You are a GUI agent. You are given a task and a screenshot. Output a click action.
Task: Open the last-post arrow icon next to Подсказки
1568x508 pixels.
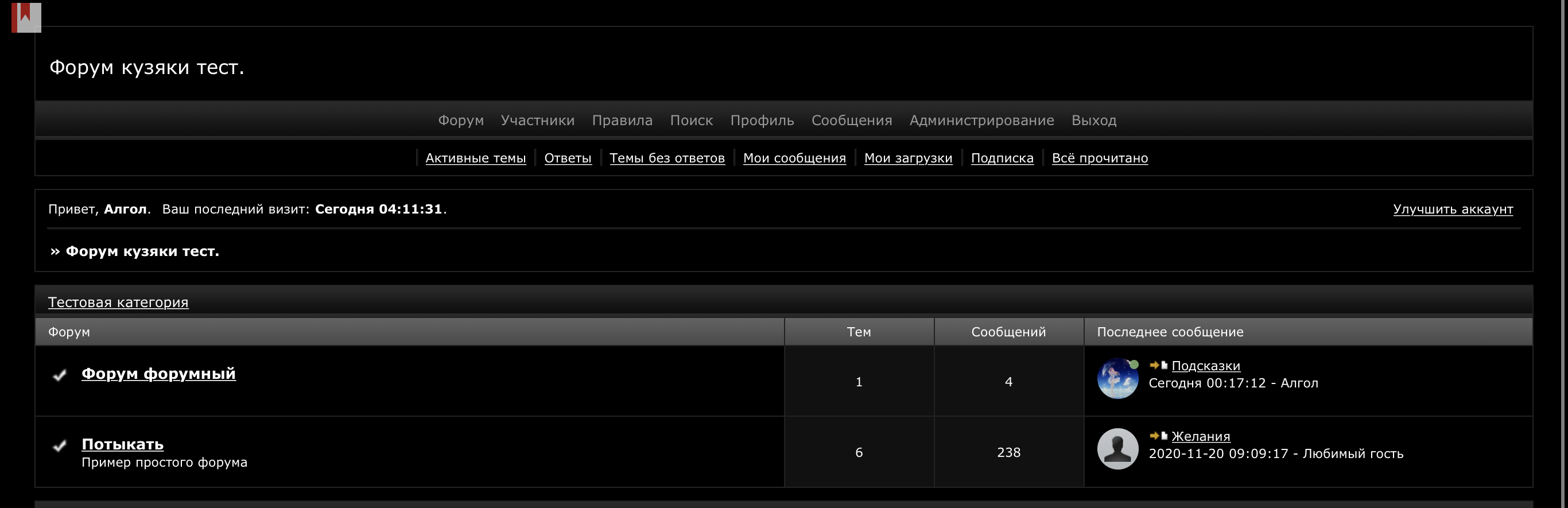pyautogui.click(x=1158, y=365)
